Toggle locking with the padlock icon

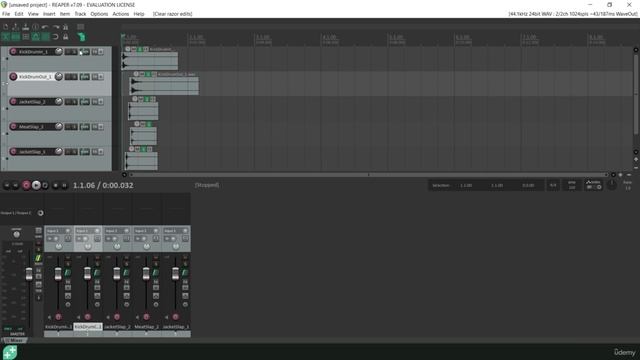point(65,37)
